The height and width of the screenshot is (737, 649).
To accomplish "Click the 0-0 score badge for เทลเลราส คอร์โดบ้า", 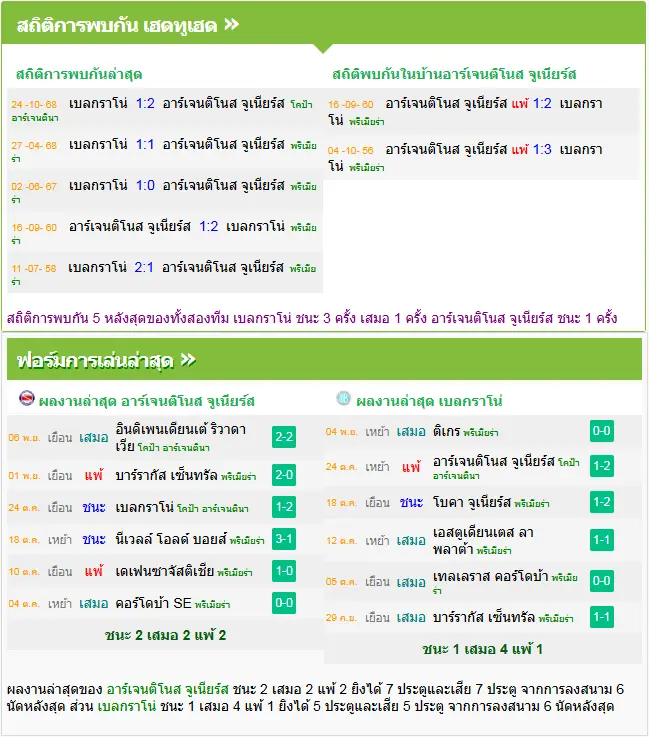I will coord(602,581).
